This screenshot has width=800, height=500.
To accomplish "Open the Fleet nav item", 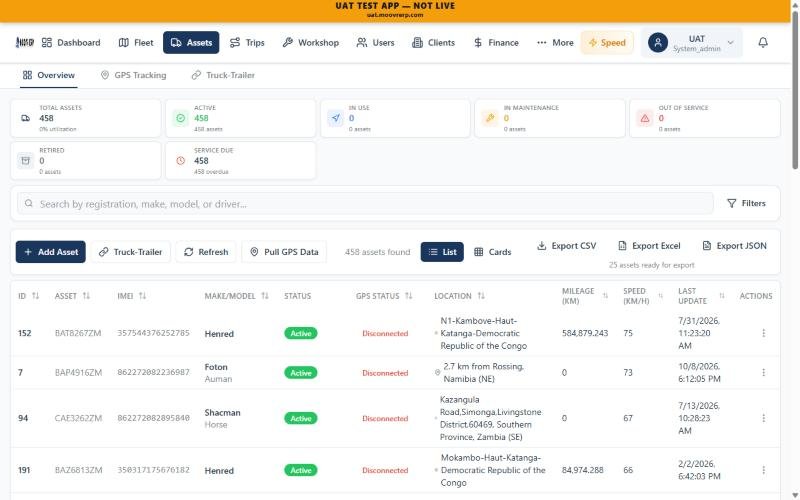I will pos(136,42).
